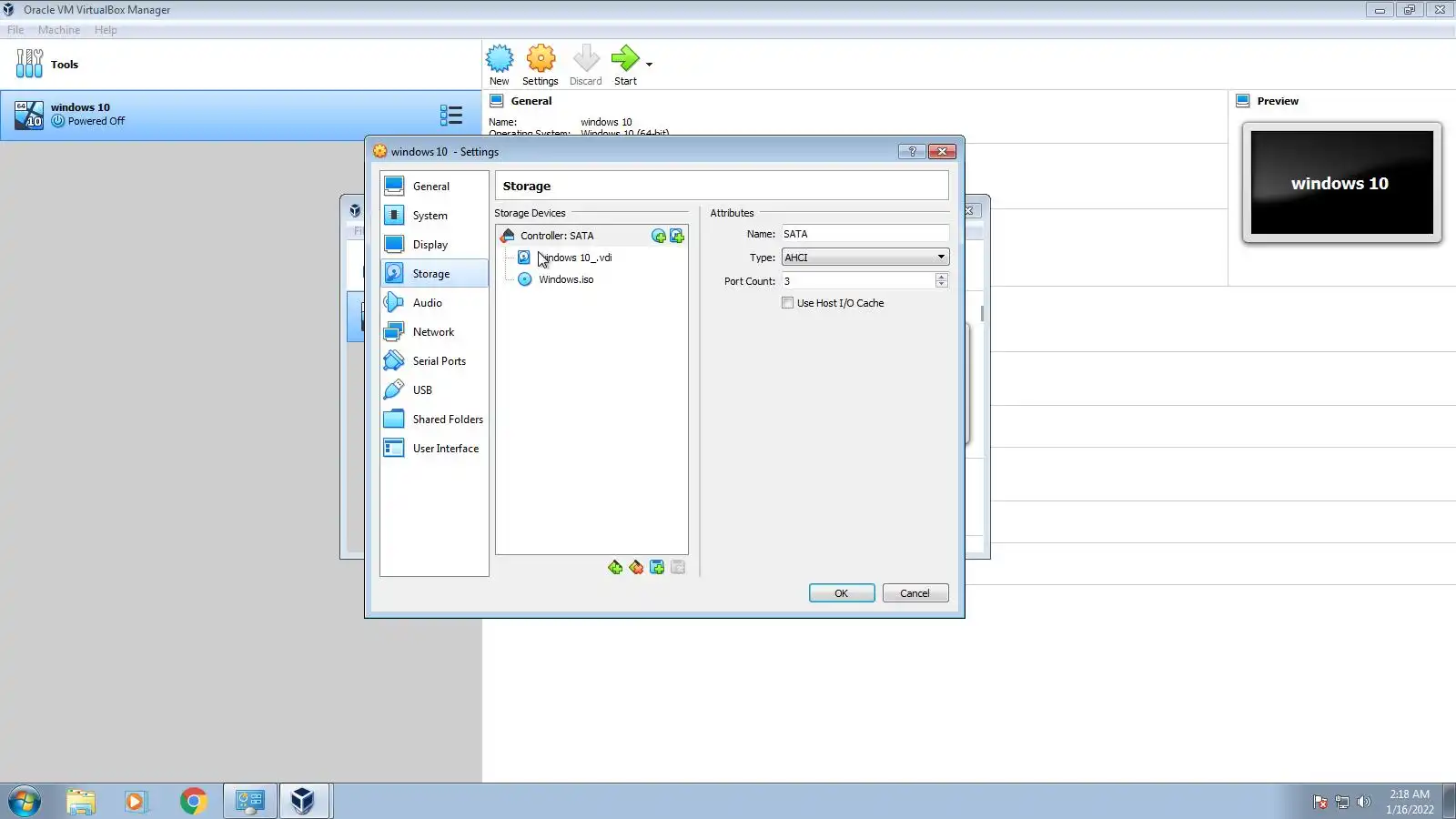This screenshot has height=819, width=1456.
Task: Increase the Port Count value
Action: [x=942, y=277]
